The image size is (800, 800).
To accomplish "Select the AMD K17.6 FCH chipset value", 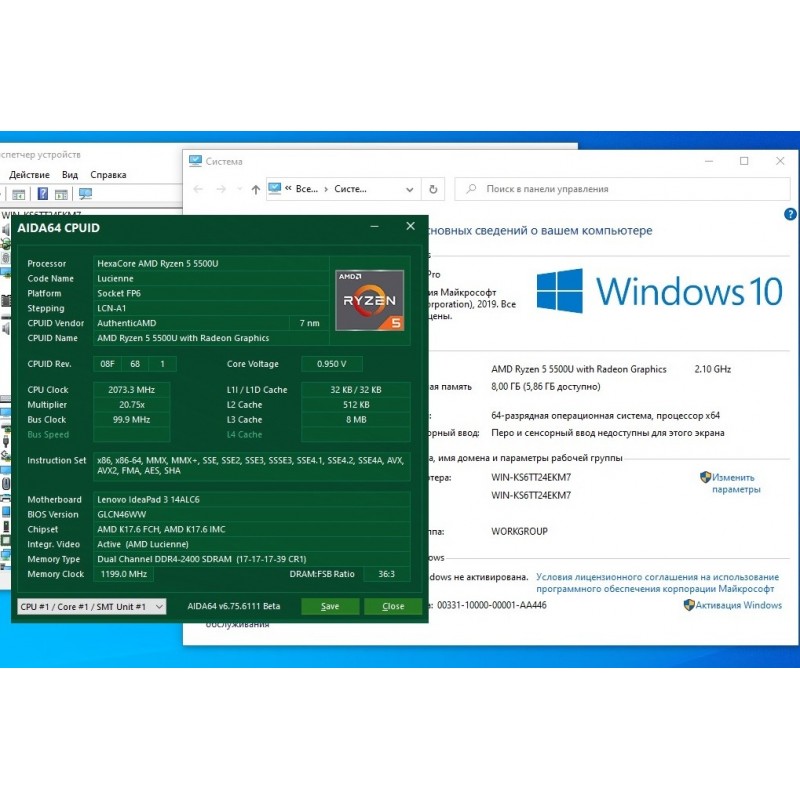I will coord(252,529).
